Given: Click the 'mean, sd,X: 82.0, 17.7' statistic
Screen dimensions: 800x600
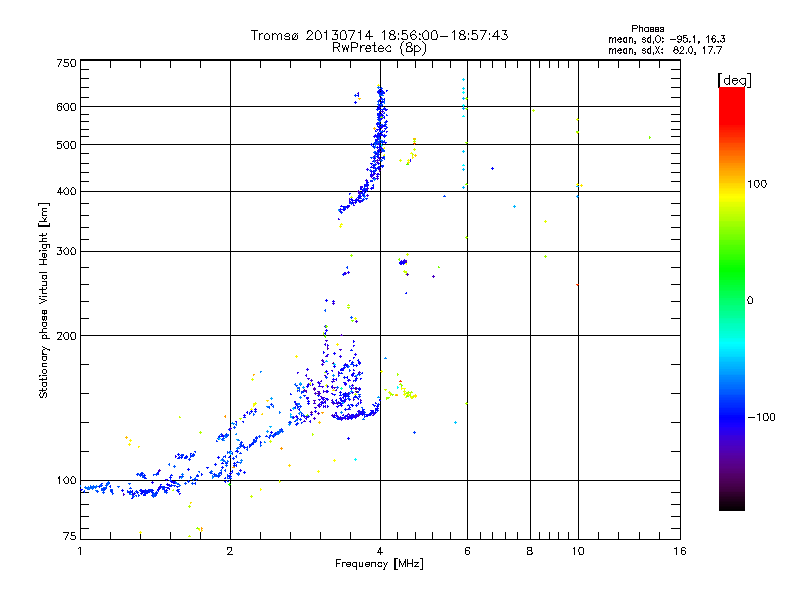Looking at the screenshot, I should (x=665, y=50).
